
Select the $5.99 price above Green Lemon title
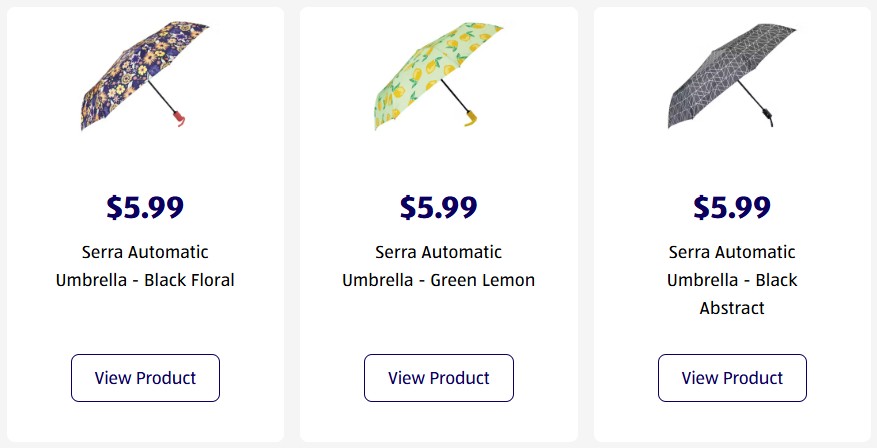point(438,207)
